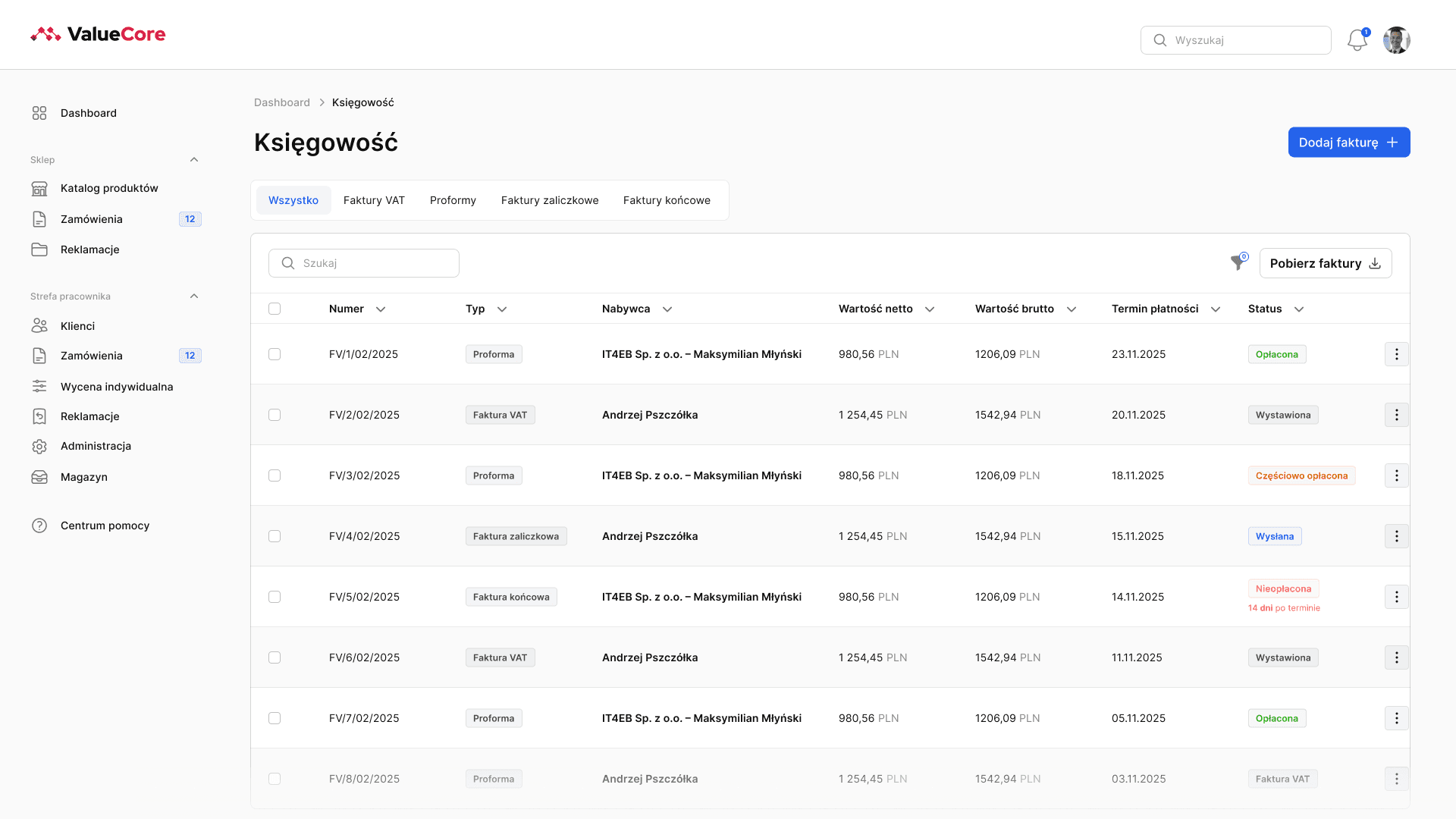Select the checkbox for invoice FV/4/02/2025
The image size is (1456, 819).
275,536
